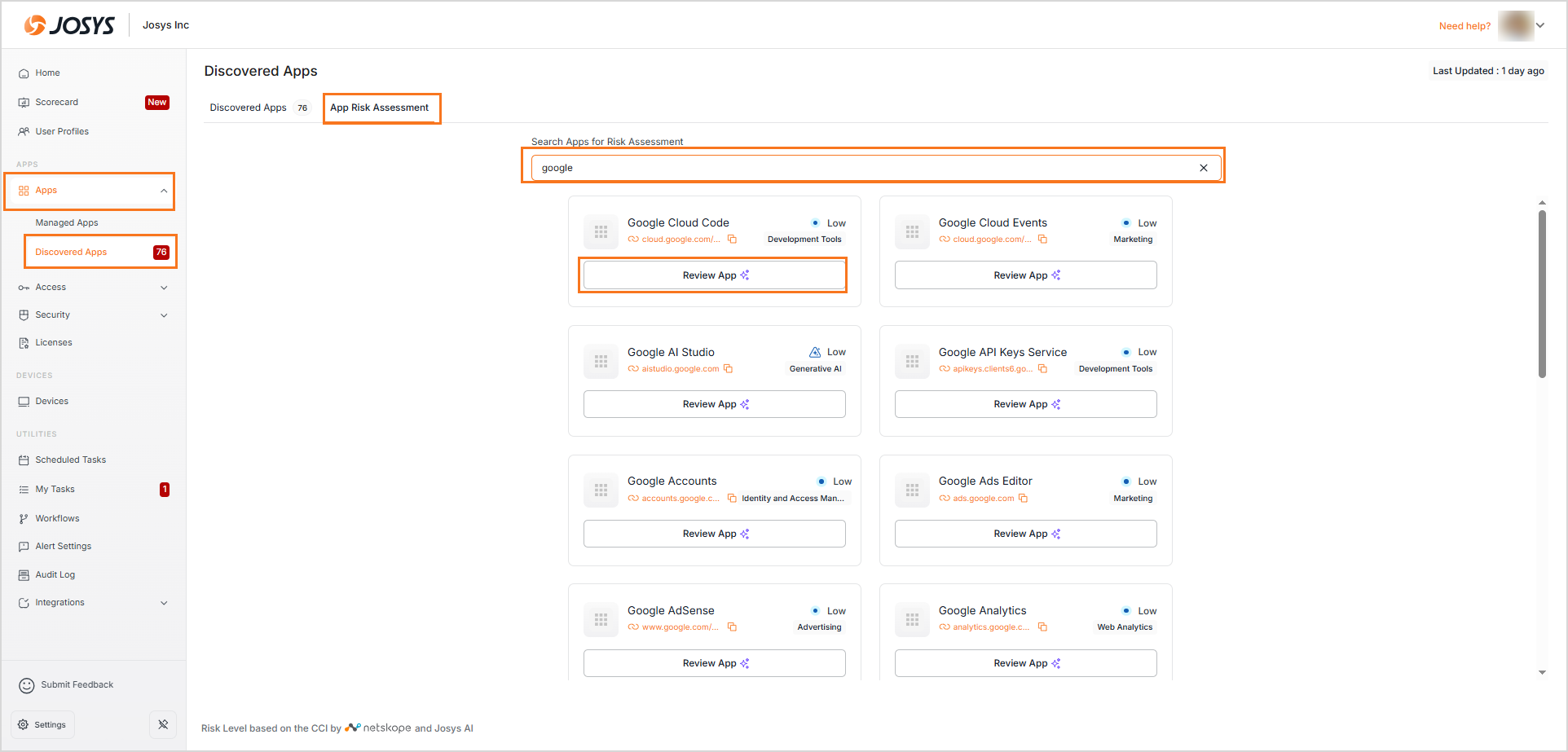1568x752 pixels.
Task: Switch to App Risk Assessment tab
Action: [380, 108]
